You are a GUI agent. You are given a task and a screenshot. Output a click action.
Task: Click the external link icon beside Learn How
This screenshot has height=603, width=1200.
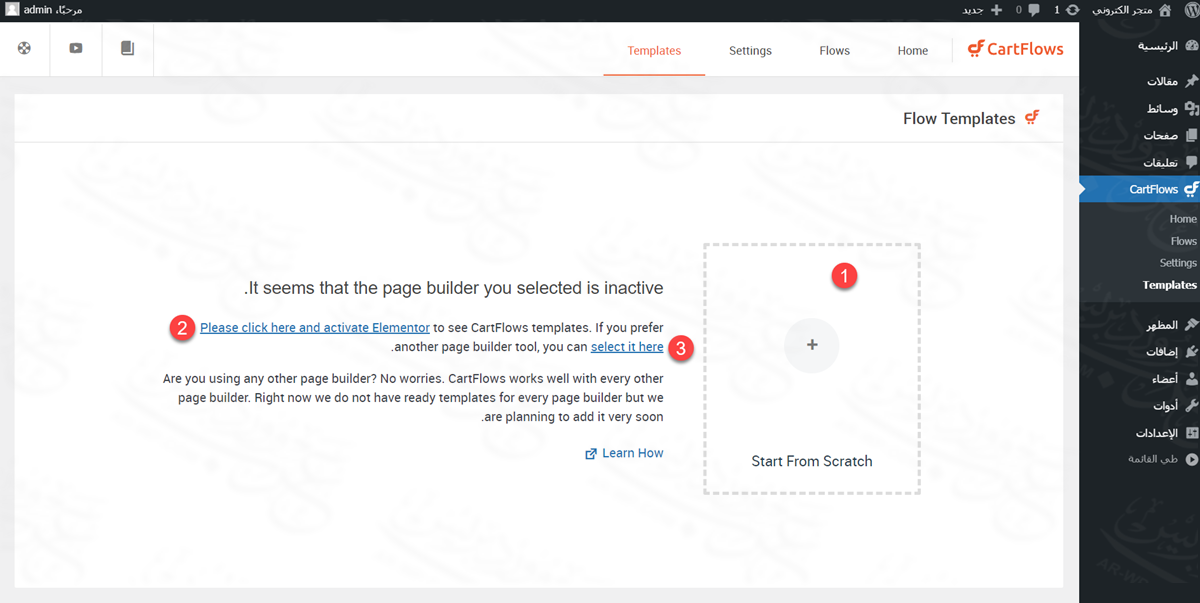[591, 454]
